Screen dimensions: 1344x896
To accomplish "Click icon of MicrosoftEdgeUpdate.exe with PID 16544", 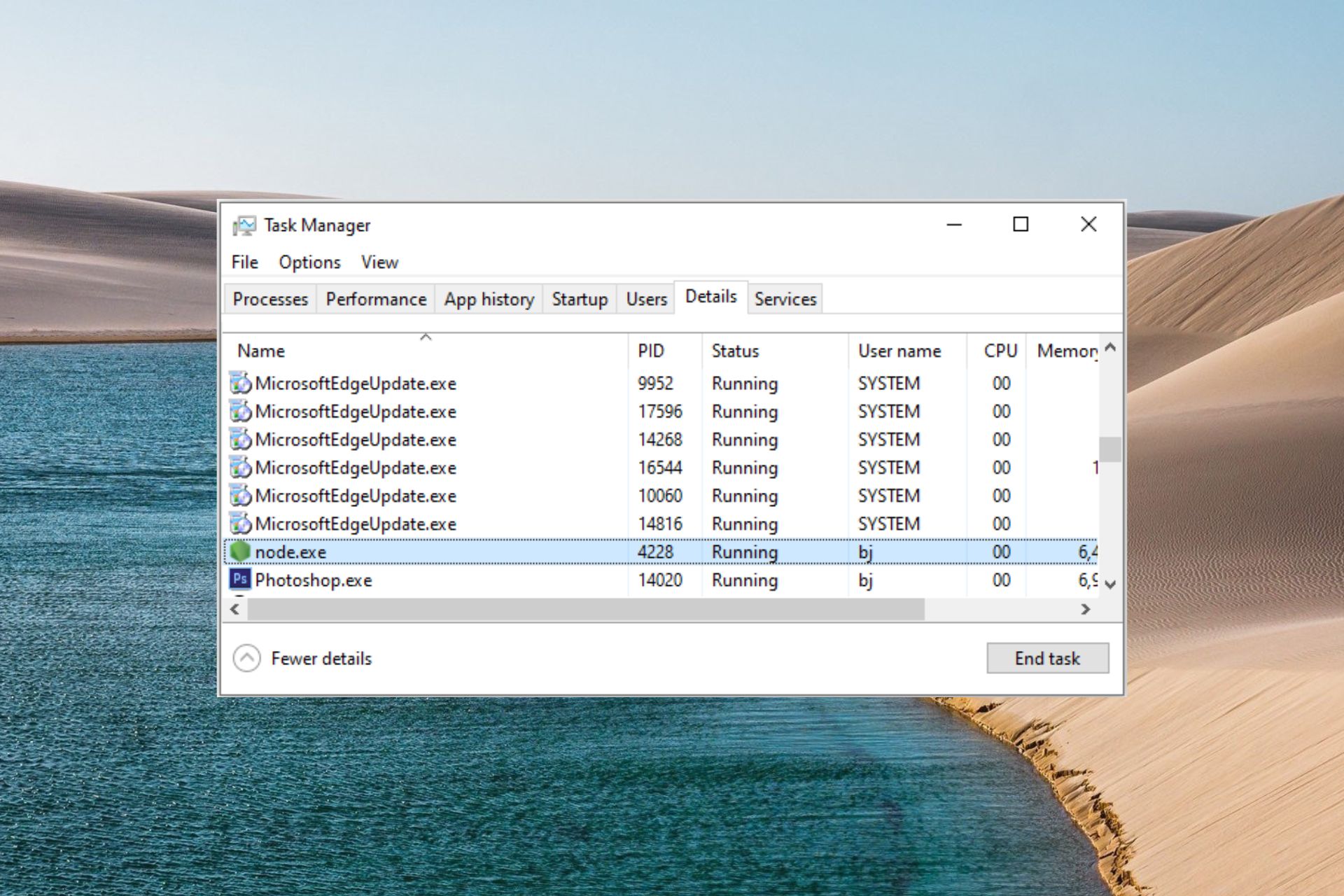I will [x=240, y=468].
